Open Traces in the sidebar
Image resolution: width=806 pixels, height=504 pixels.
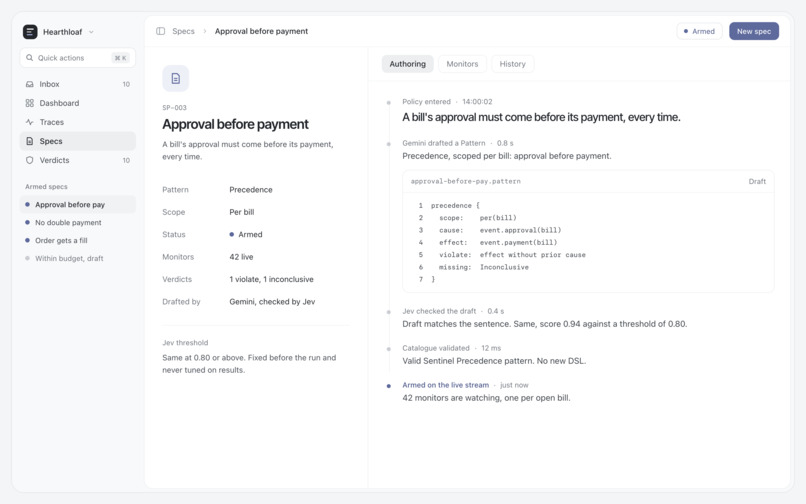pos(78,122)
